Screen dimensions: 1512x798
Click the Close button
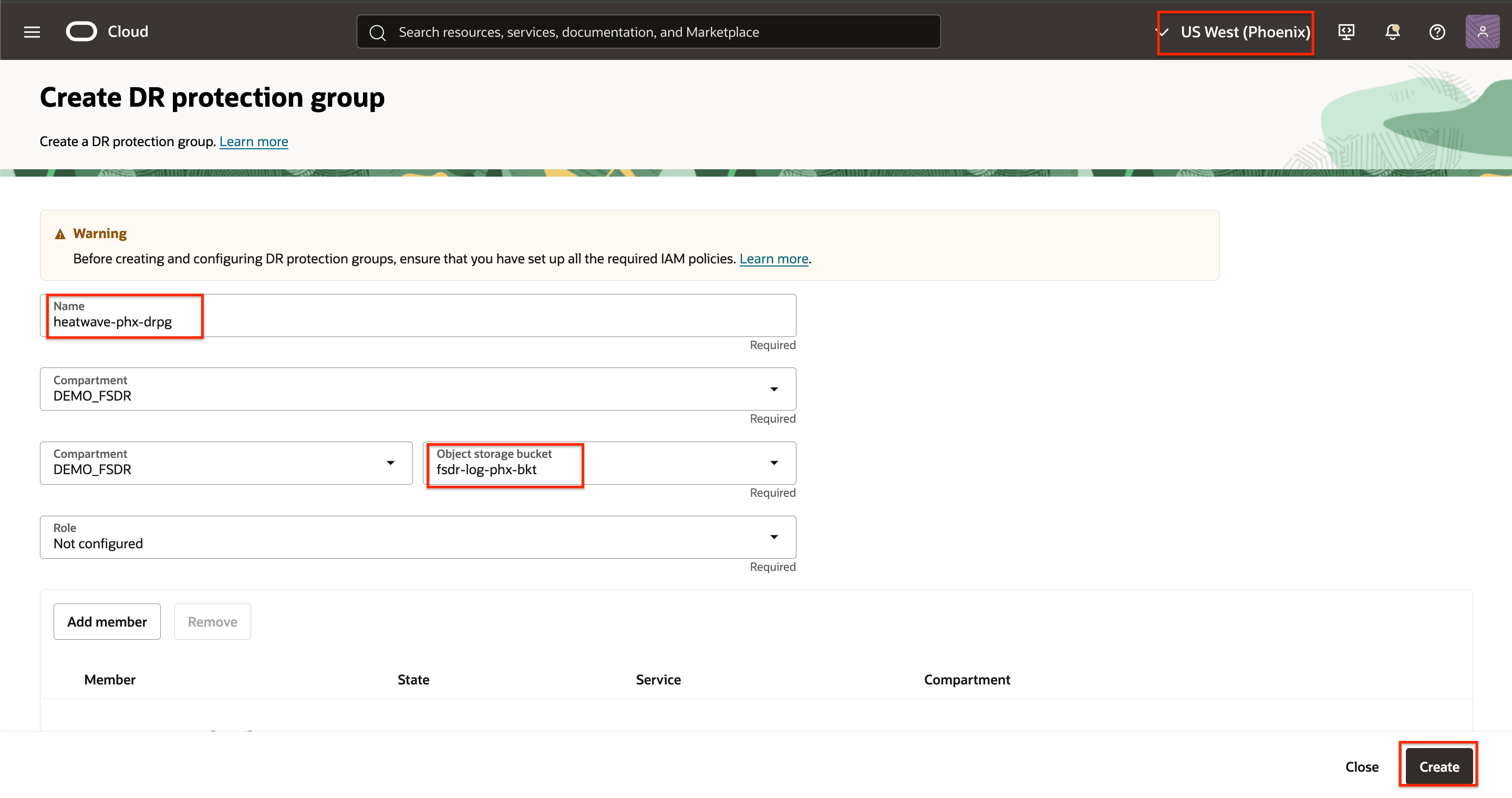pos(1362,767)
